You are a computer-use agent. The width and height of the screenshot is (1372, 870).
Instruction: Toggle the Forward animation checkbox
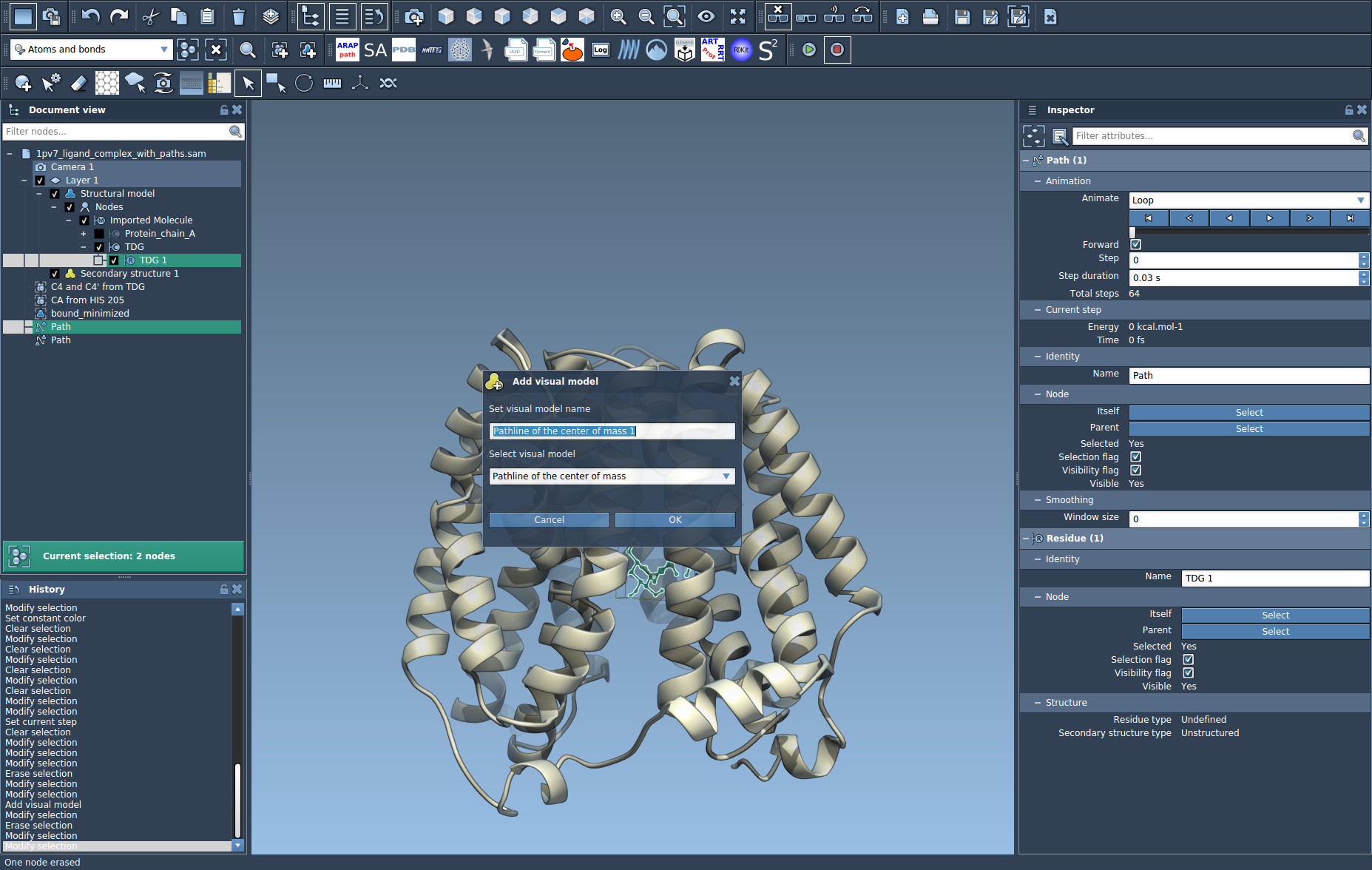click(1136, 244)
